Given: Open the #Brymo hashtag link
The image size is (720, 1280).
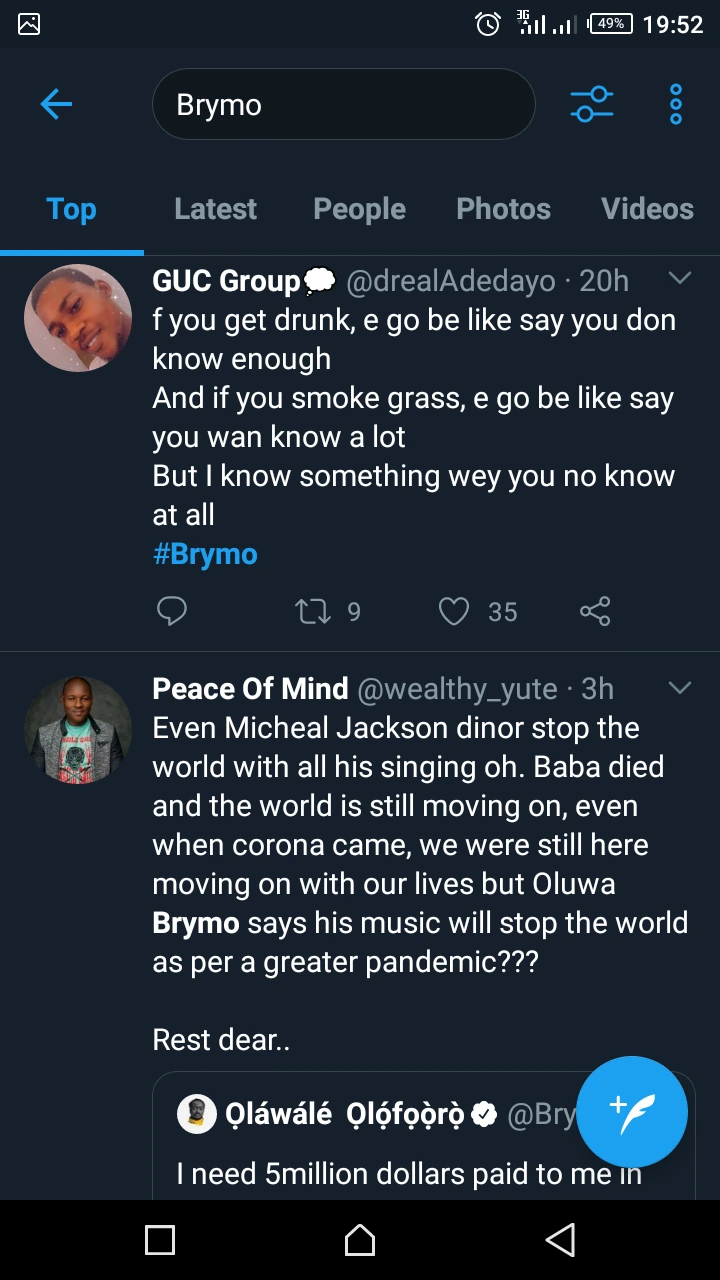Looking at the screenshot, I should [205, 554].
